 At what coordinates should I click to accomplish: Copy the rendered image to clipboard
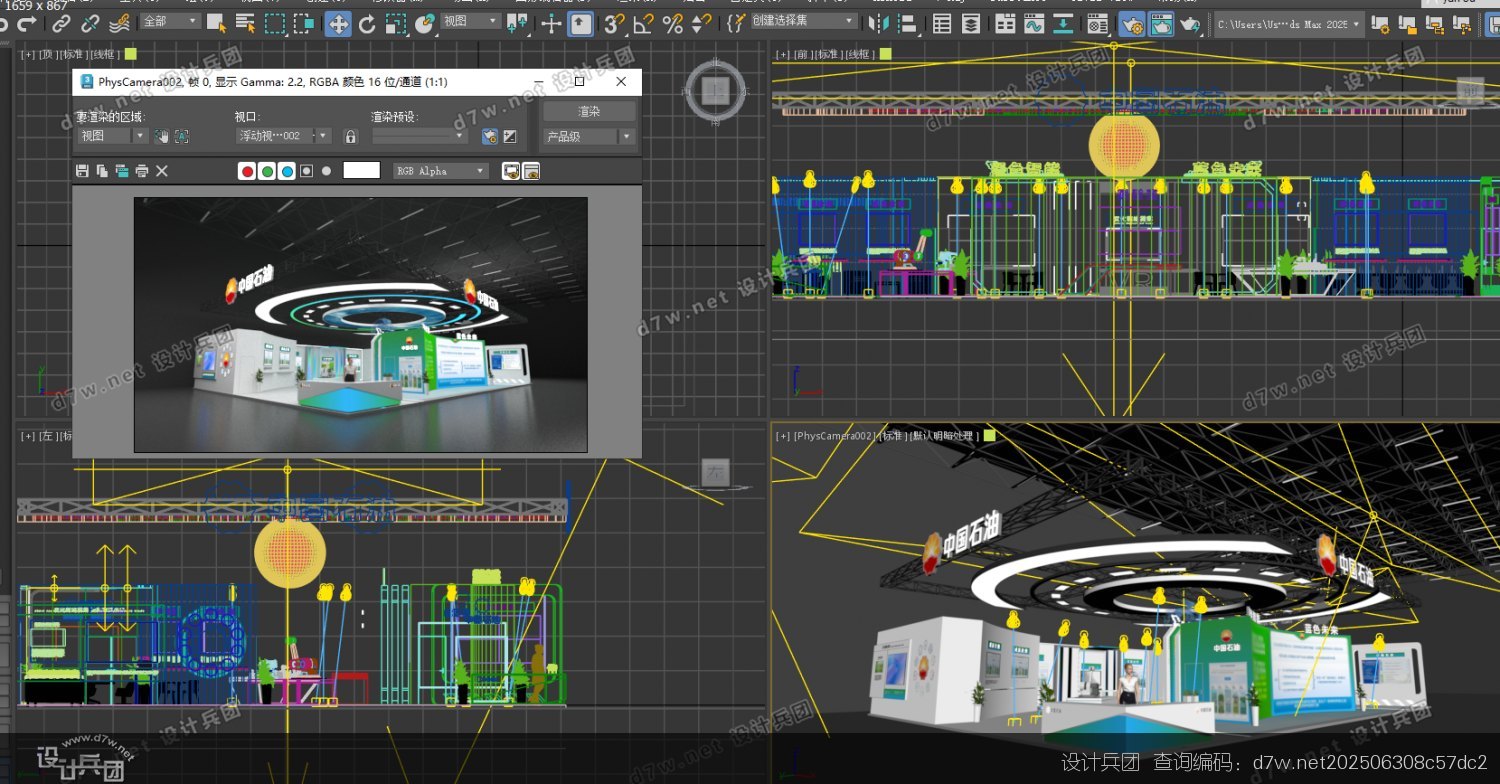[x=102, y=171]
